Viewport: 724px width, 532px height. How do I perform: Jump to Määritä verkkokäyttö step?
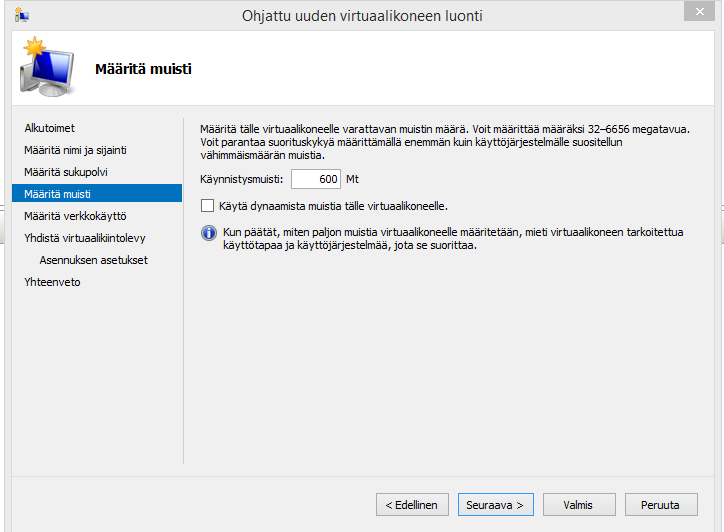75,216
